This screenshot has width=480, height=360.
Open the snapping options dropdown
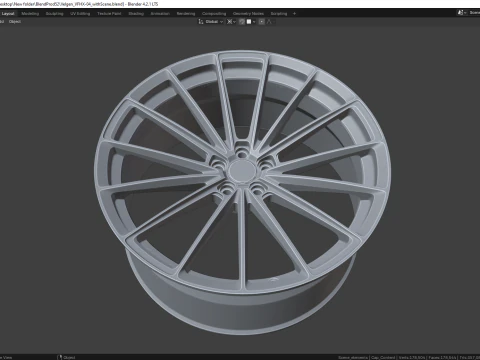pos(251,22)
